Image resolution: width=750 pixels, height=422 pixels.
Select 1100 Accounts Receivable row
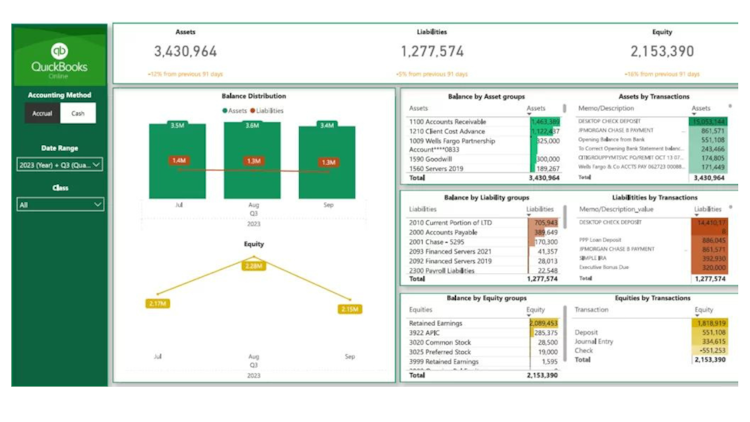[484, 122]
